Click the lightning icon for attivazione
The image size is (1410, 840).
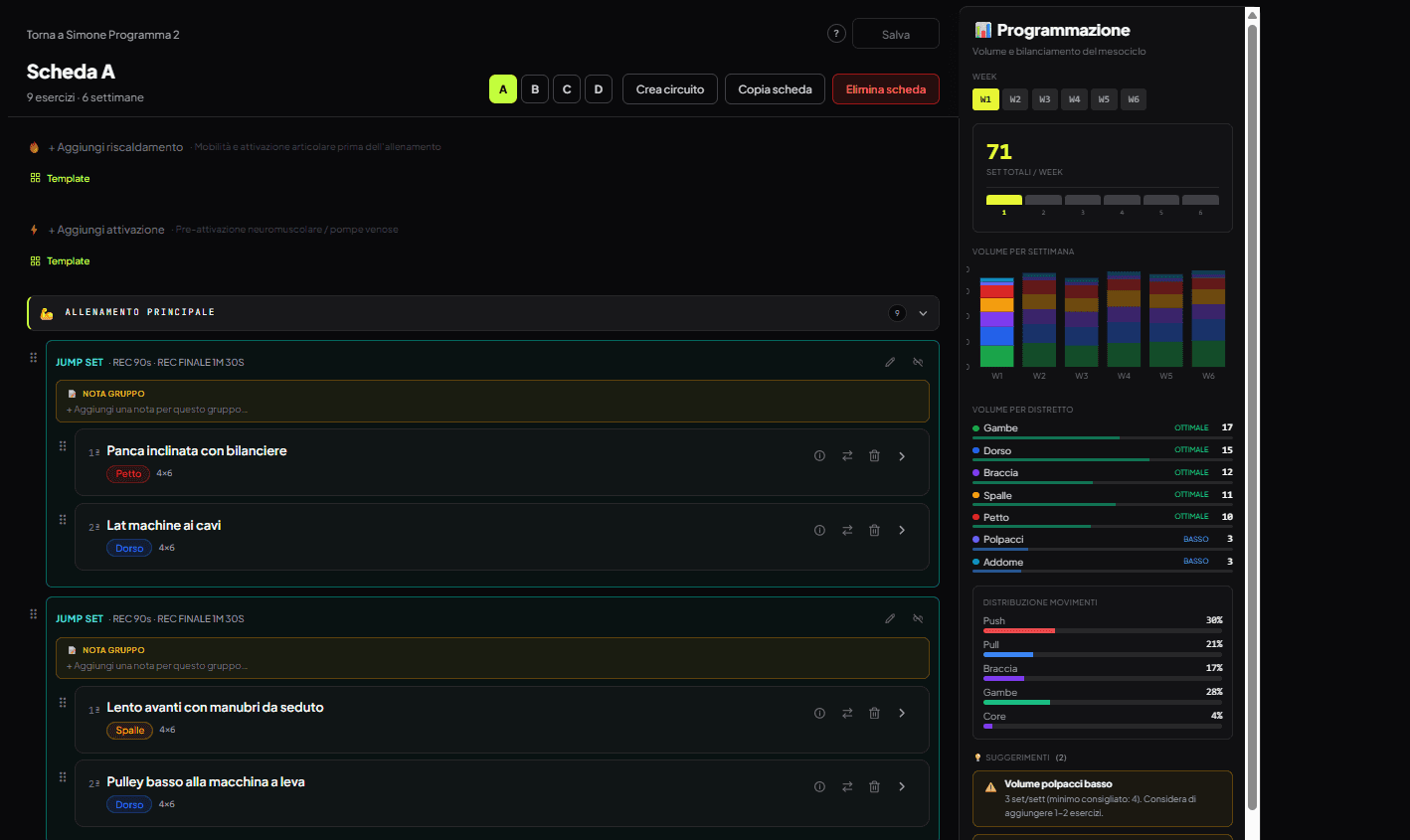click(x=34, y=230)
